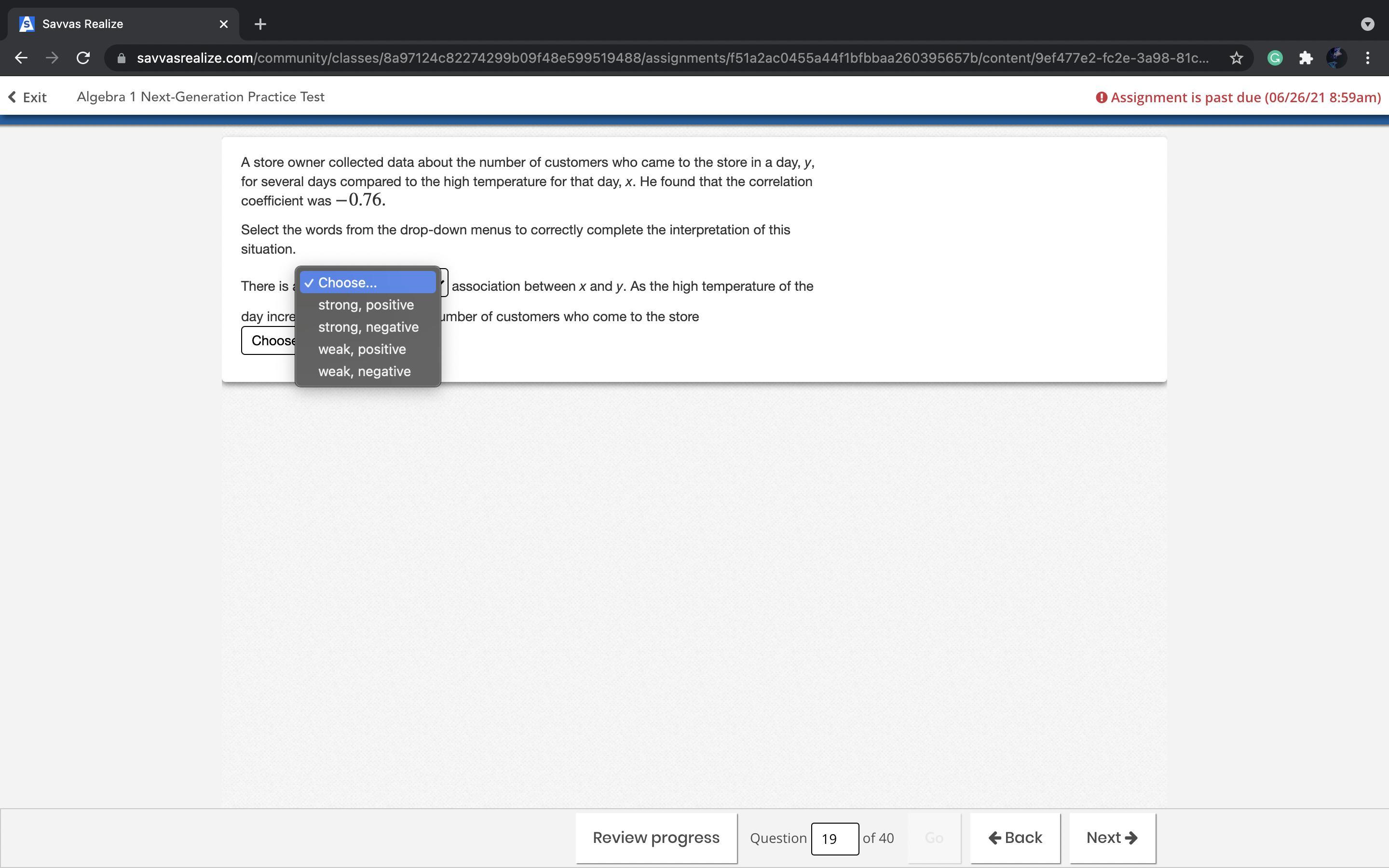Click Review progress button
The width and height of the screenshot is (1389, 868).
click(656, 838)
